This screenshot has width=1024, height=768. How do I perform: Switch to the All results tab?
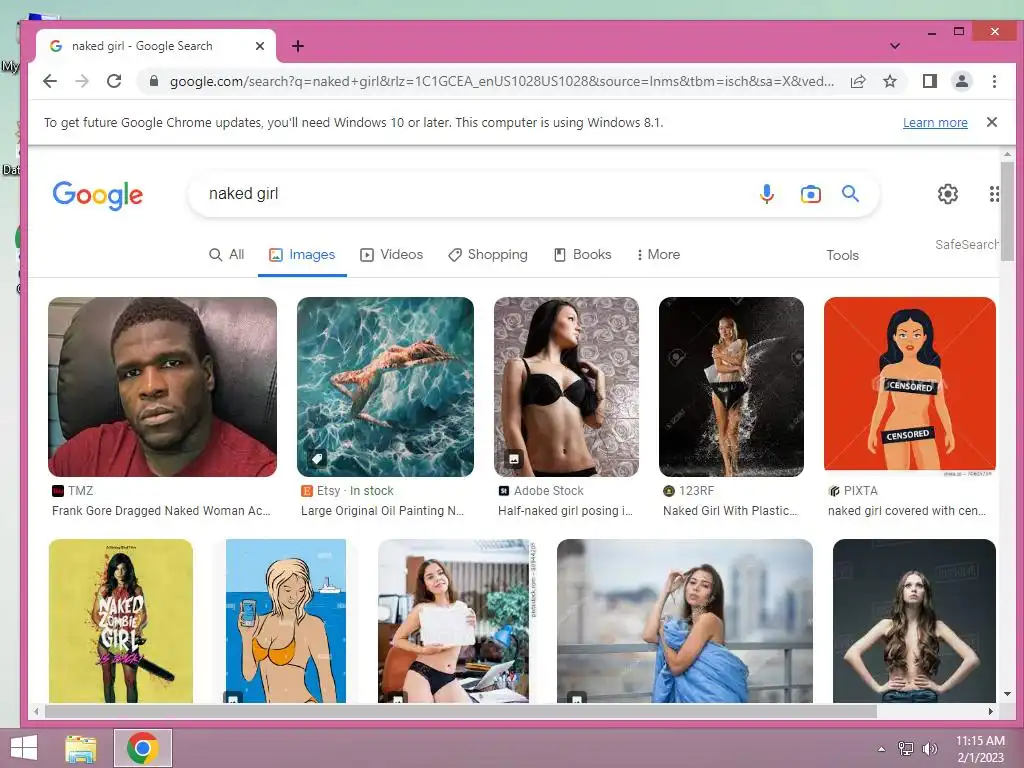(x=227, y=254)
